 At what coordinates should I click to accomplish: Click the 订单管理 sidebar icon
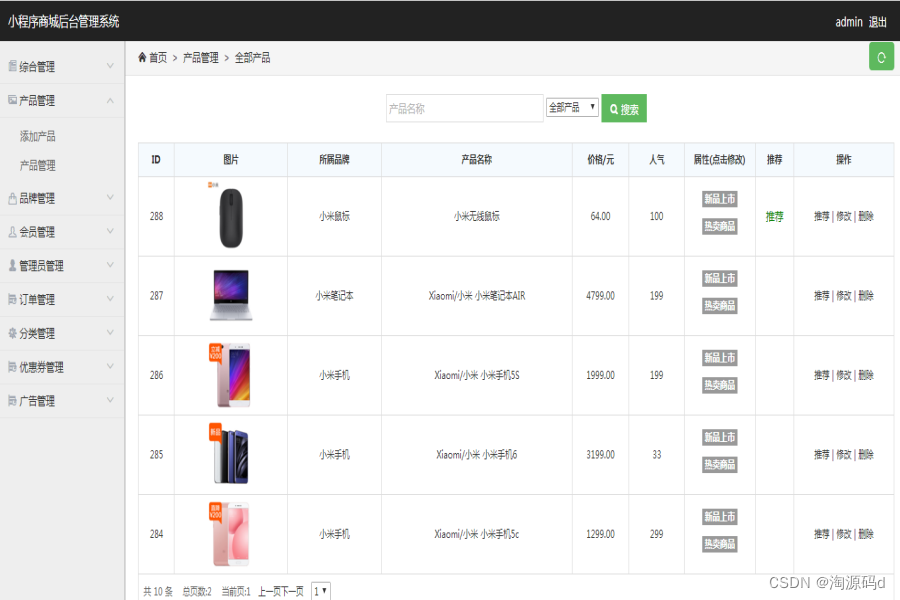click(13, 299)
